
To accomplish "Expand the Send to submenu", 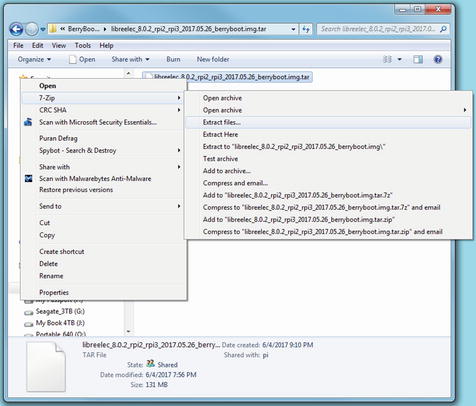I will coord(104,206).
